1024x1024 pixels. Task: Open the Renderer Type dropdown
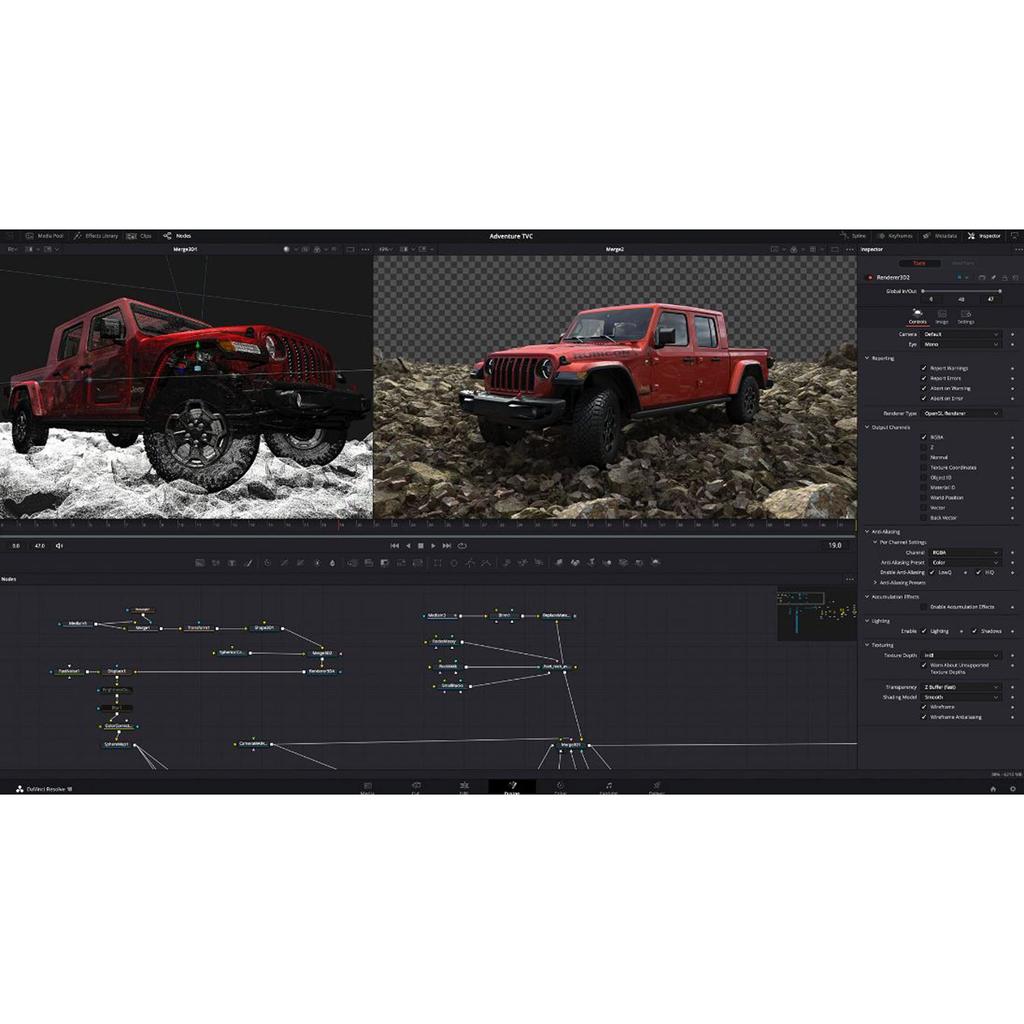click(961, 413)
